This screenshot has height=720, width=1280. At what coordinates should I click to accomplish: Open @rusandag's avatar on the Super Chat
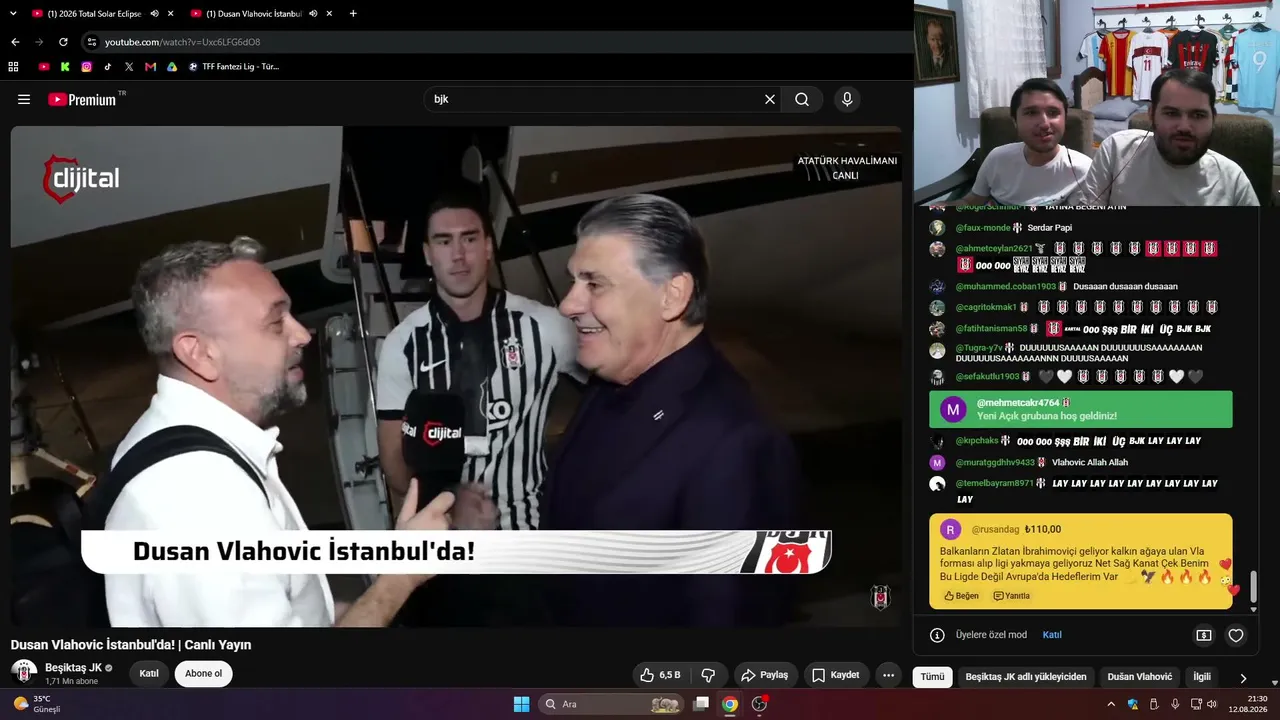(951, 529)
